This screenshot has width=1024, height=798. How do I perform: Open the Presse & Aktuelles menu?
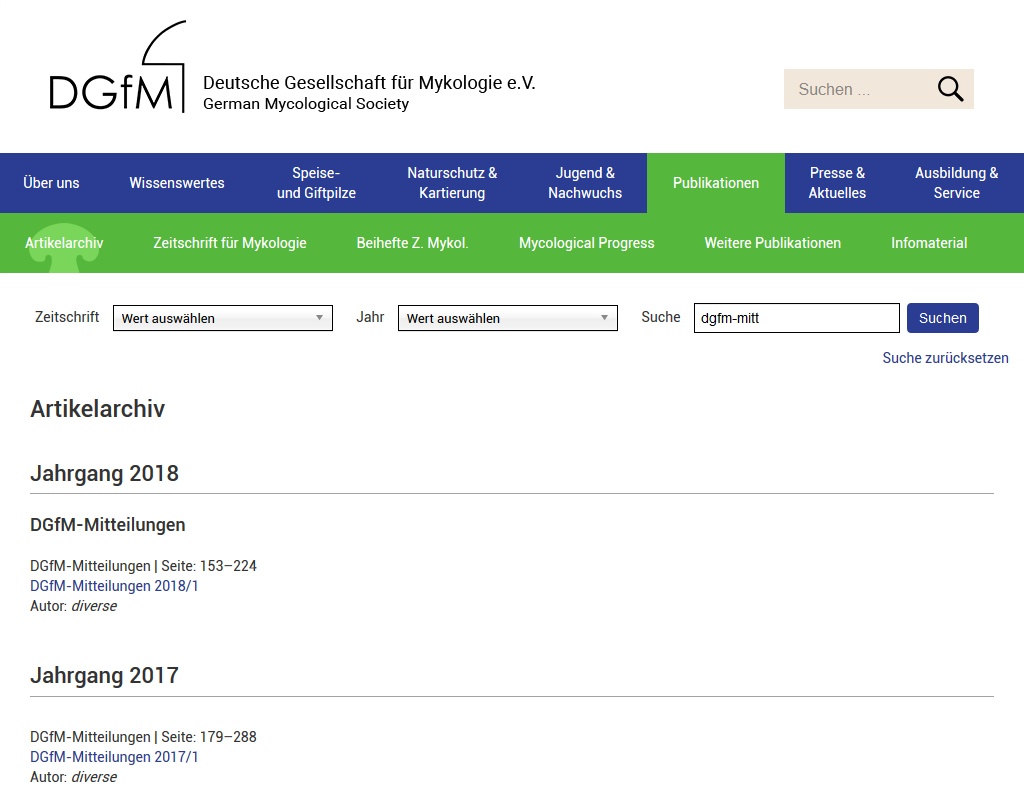pos(837,183)
